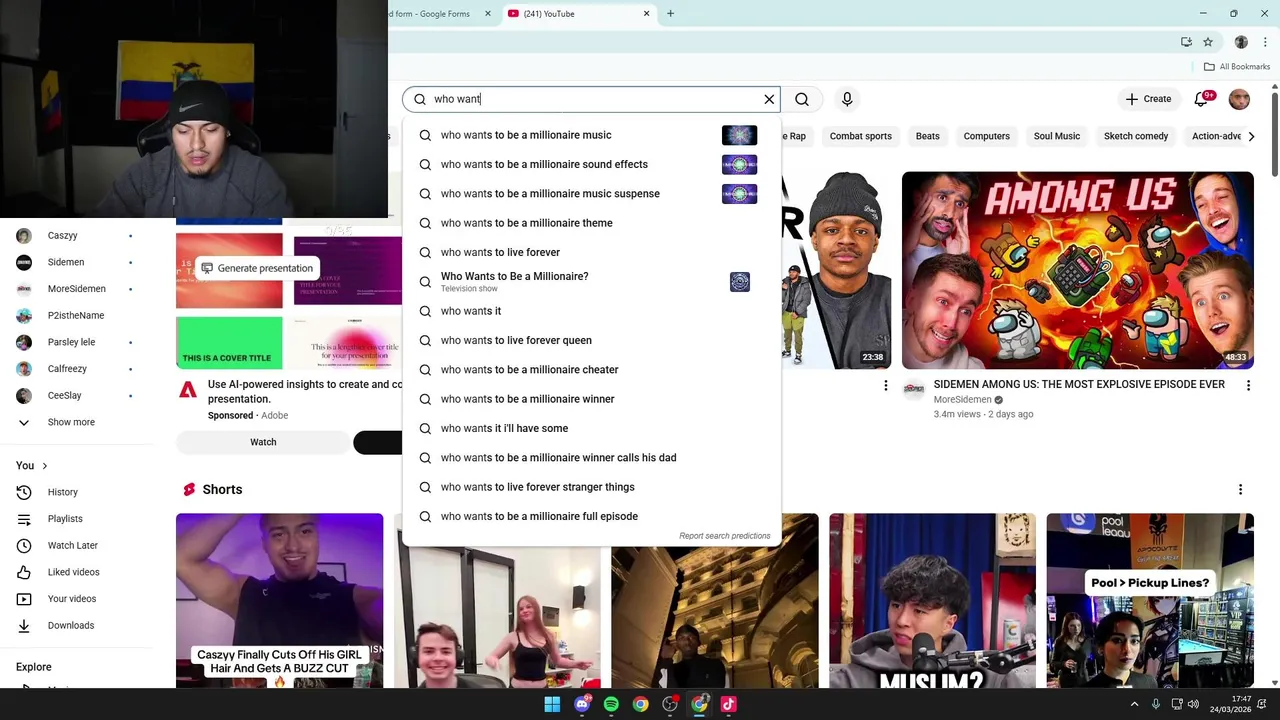Open Liked videos in sidebar
The height and width of the screenshot is (720, 1280).
(76, 572)
